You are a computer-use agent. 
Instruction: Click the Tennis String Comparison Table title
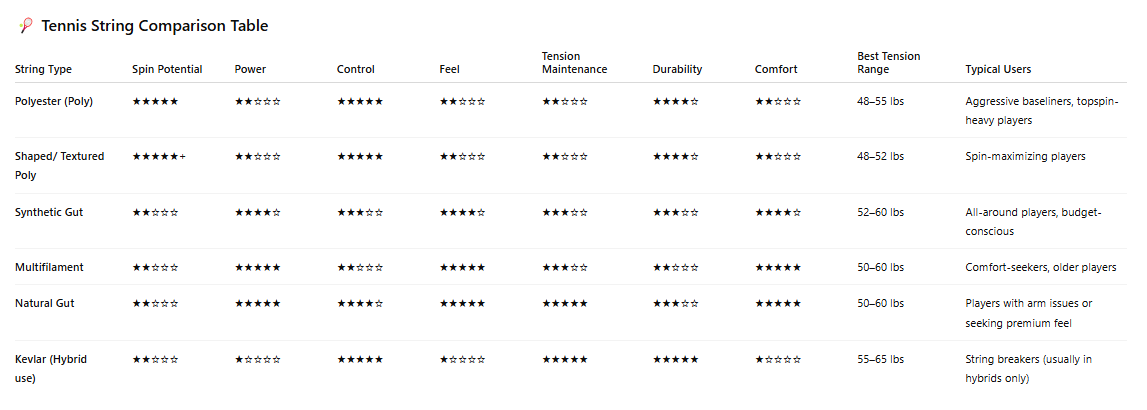[154, 26]
